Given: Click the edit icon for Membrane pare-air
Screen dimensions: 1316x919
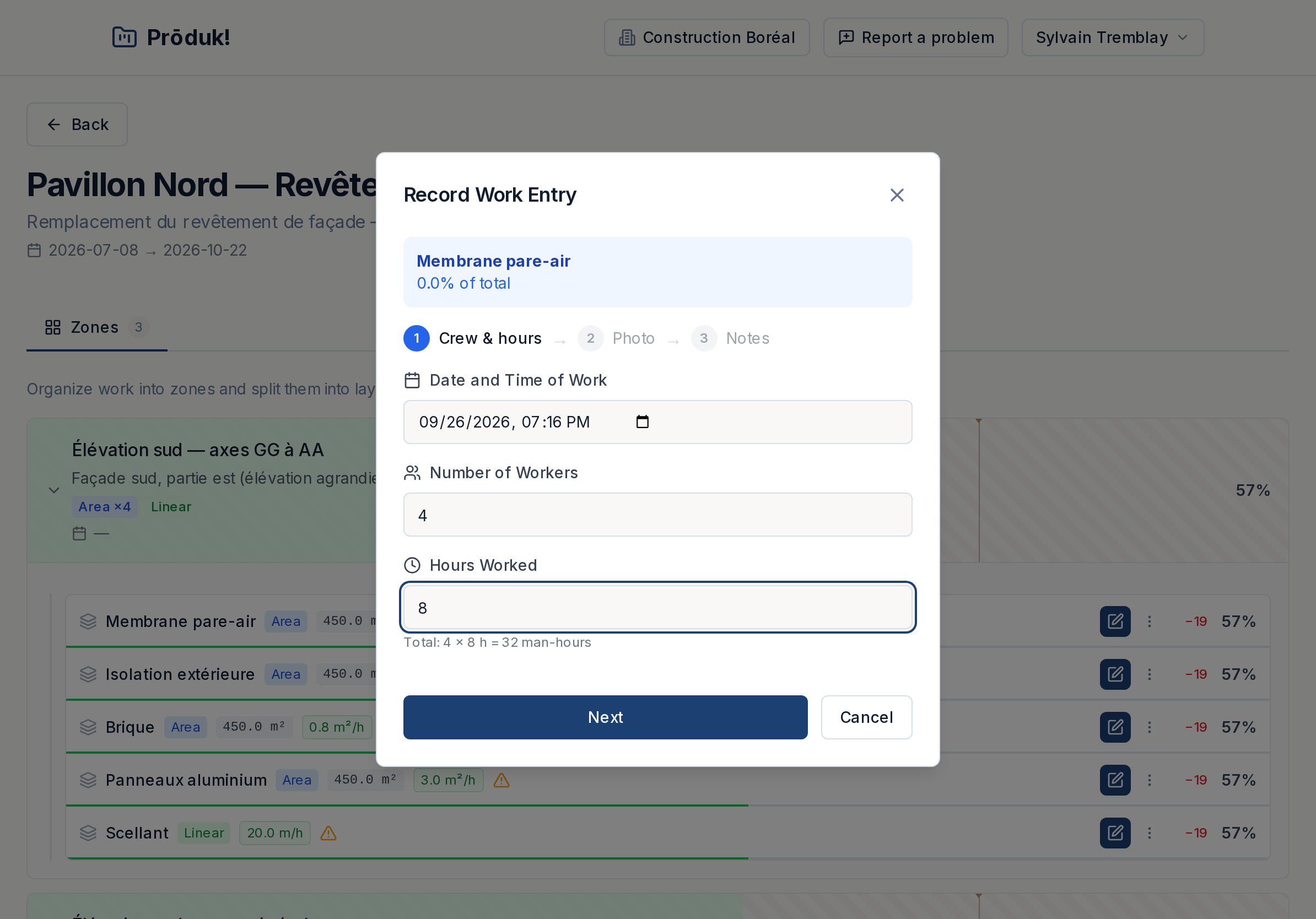Looking at the screenshot, I should point(1115,621).
